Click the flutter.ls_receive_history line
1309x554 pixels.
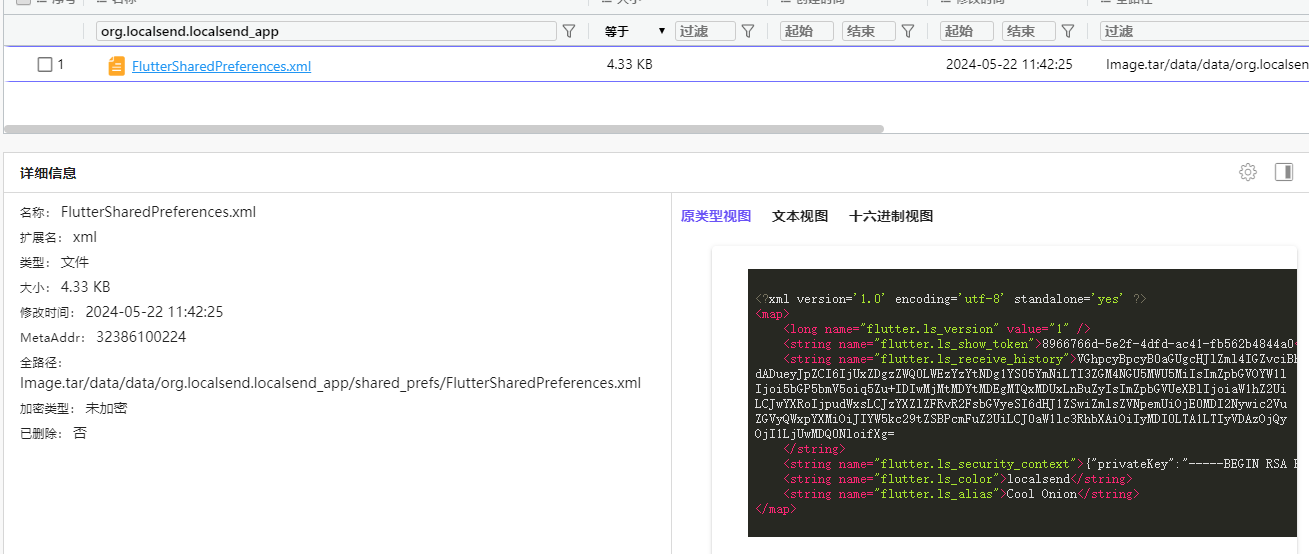pos(1040,359)
